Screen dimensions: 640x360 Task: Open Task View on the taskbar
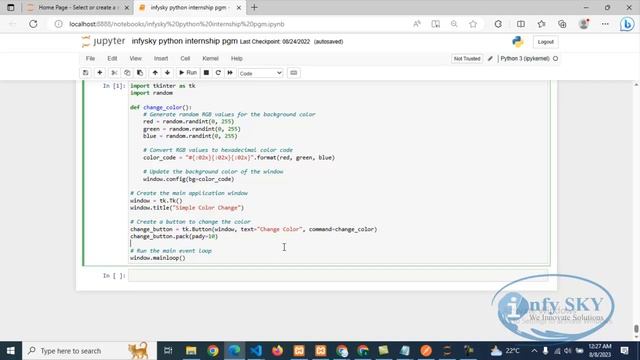point(168,351)
